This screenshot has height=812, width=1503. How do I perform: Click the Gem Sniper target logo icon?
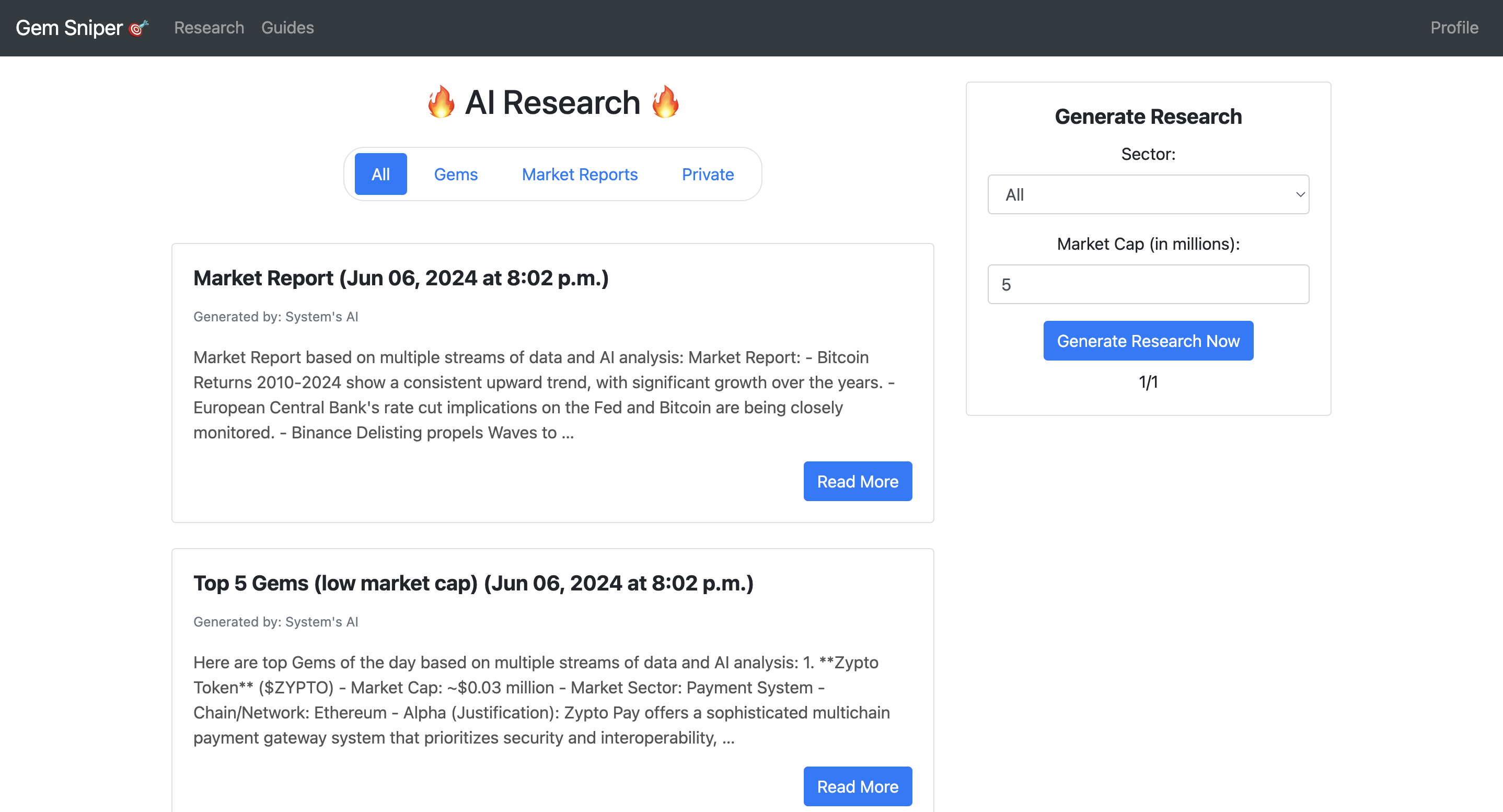(x=138, y=28)
